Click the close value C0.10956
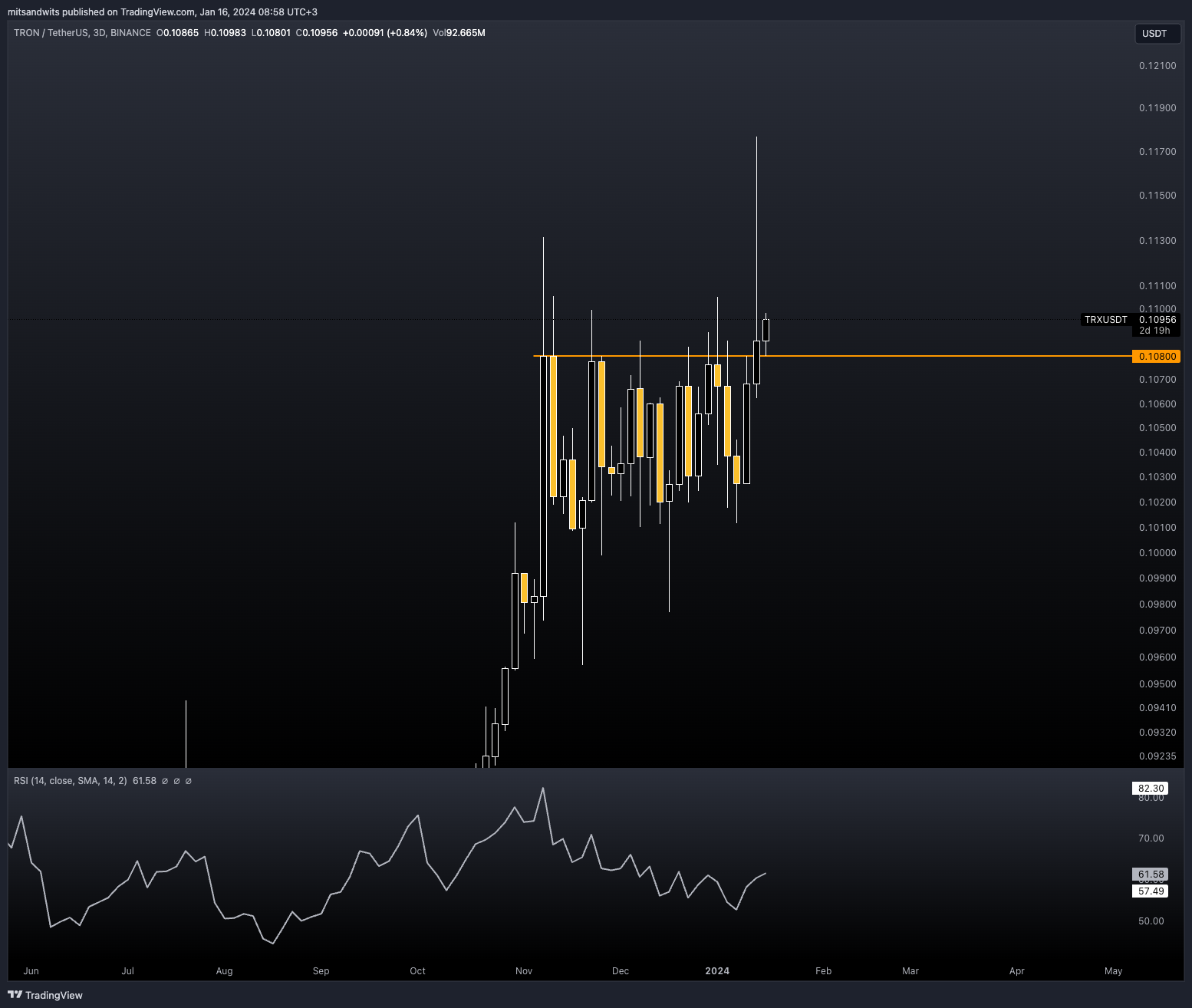Viewport: 1192px width, 1008px height. tap(317, 33)
